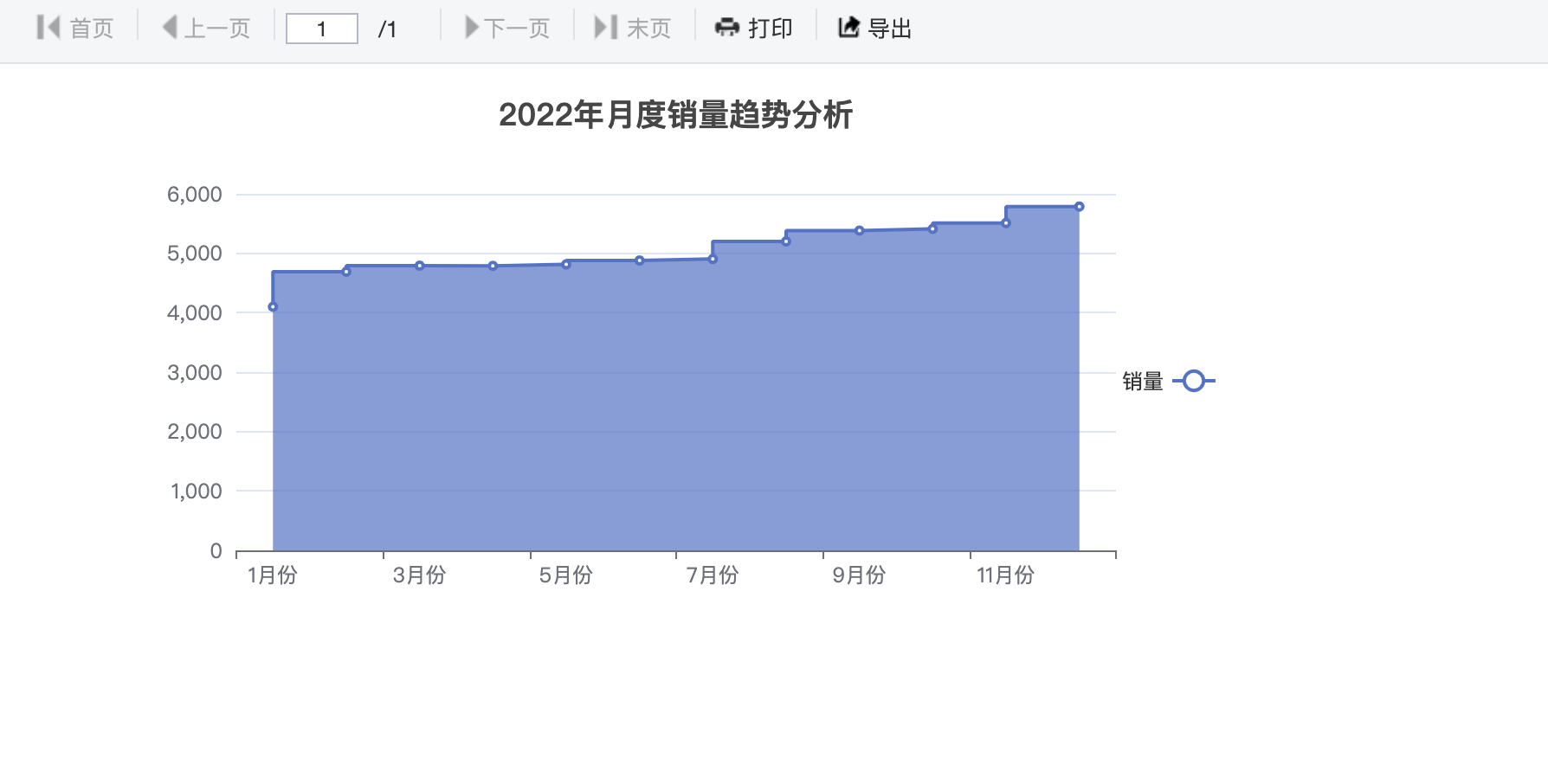Click the 末页 text button
Viewport: 1548px width, 784px height.
tap(649, 29)
